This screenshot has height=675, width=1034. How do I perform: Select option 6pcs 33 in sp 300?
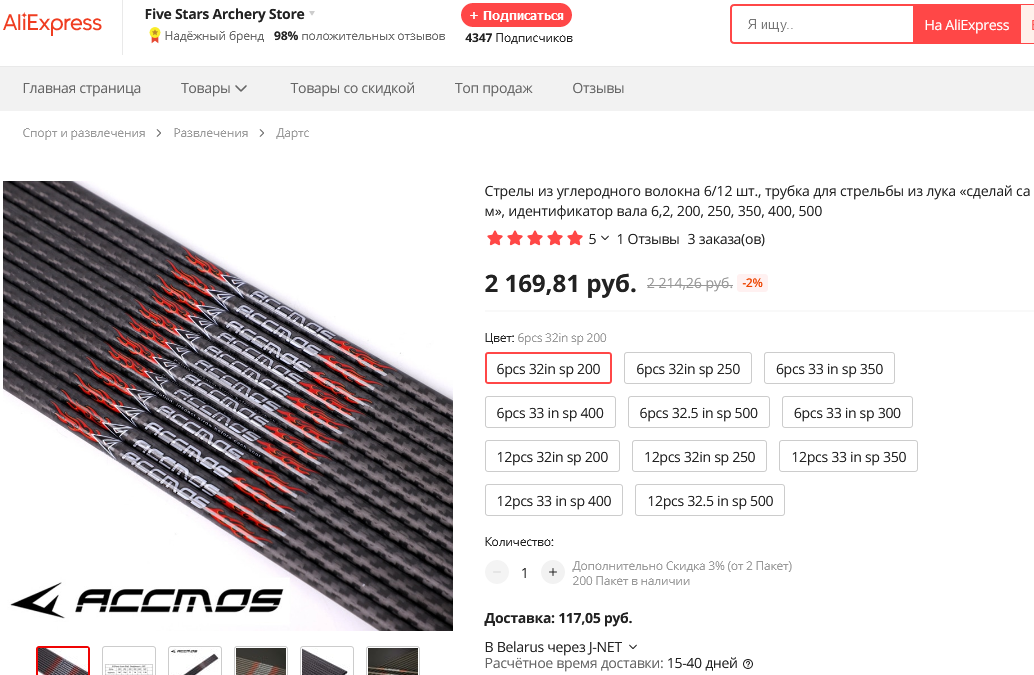[847, 413]
